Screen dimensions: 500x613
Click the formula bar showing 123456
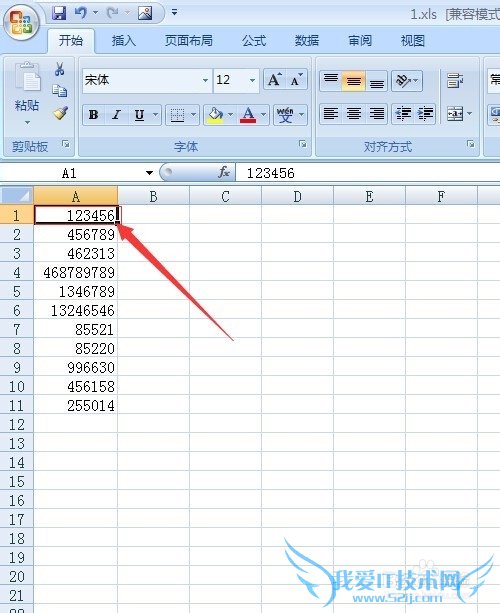point(367,173)
